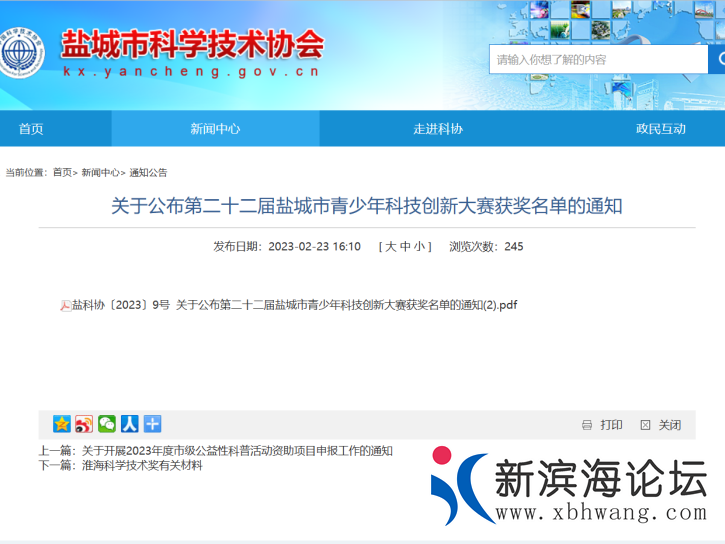Set font size to large 大
Image resolution: width=725 pixels, height=544 pixels.
point(391,246)
